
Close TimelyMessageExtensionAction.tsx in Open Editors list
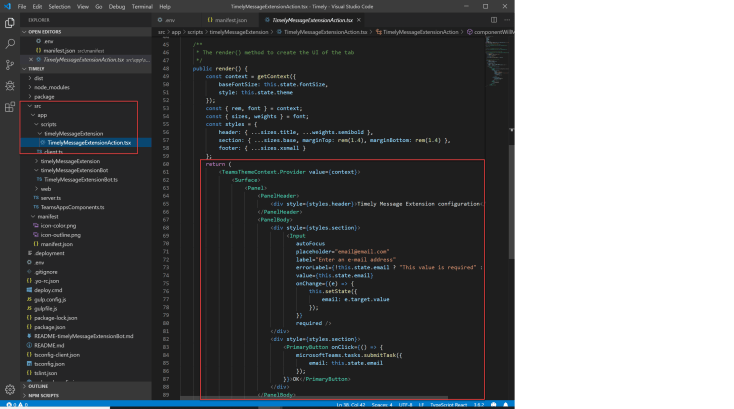pos(31,60)
